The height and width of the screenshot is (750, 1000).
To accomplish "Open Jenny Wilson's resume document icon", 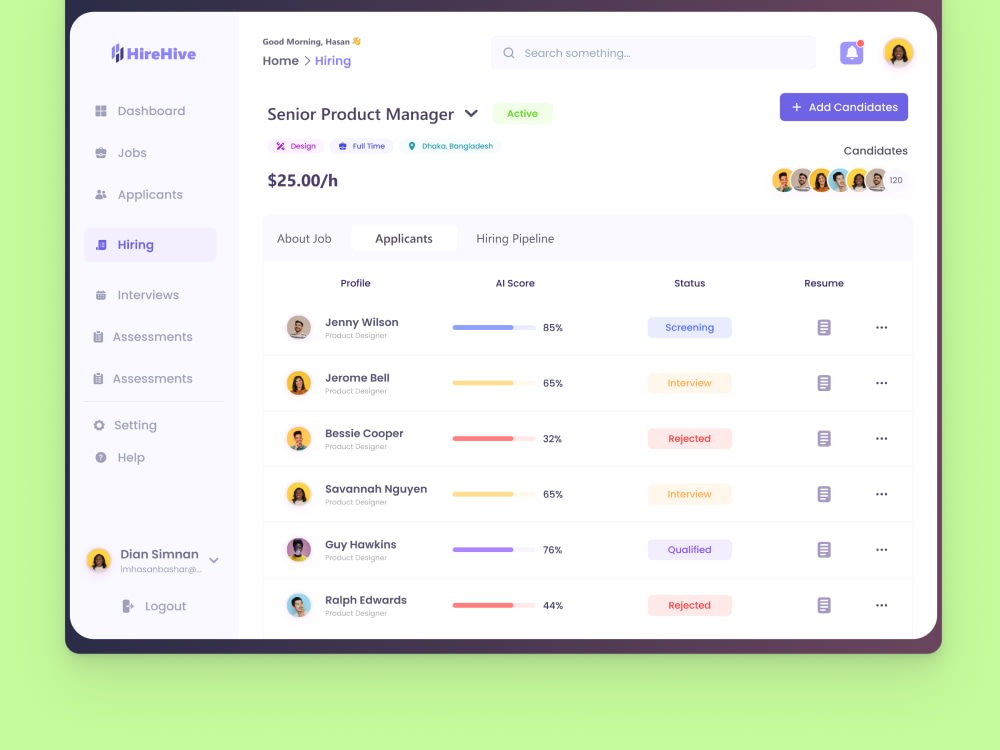I will click(x=823, y=327).
